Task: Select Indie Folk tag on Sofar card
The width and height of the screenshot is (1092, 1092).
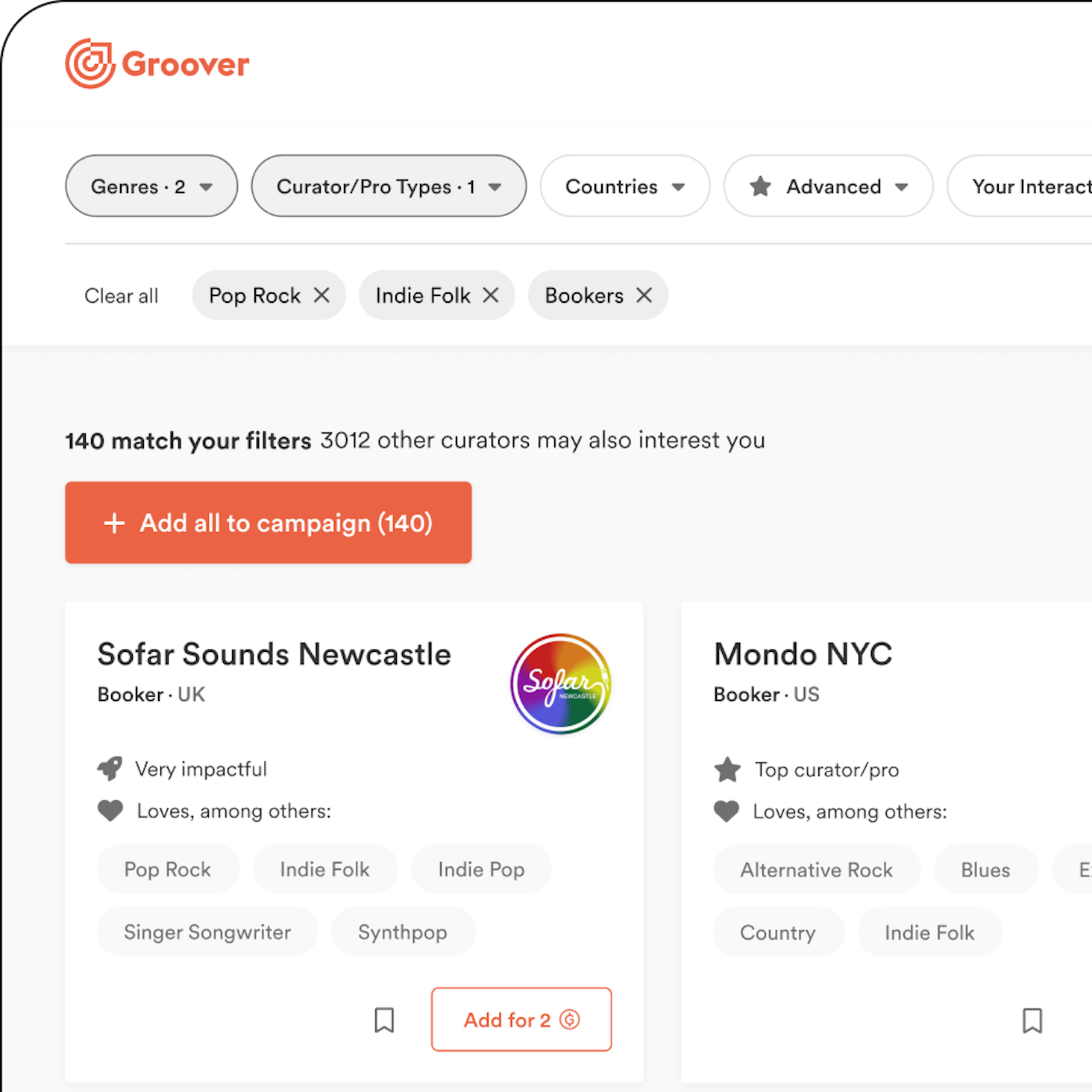Action: click(x=324, y=869)
